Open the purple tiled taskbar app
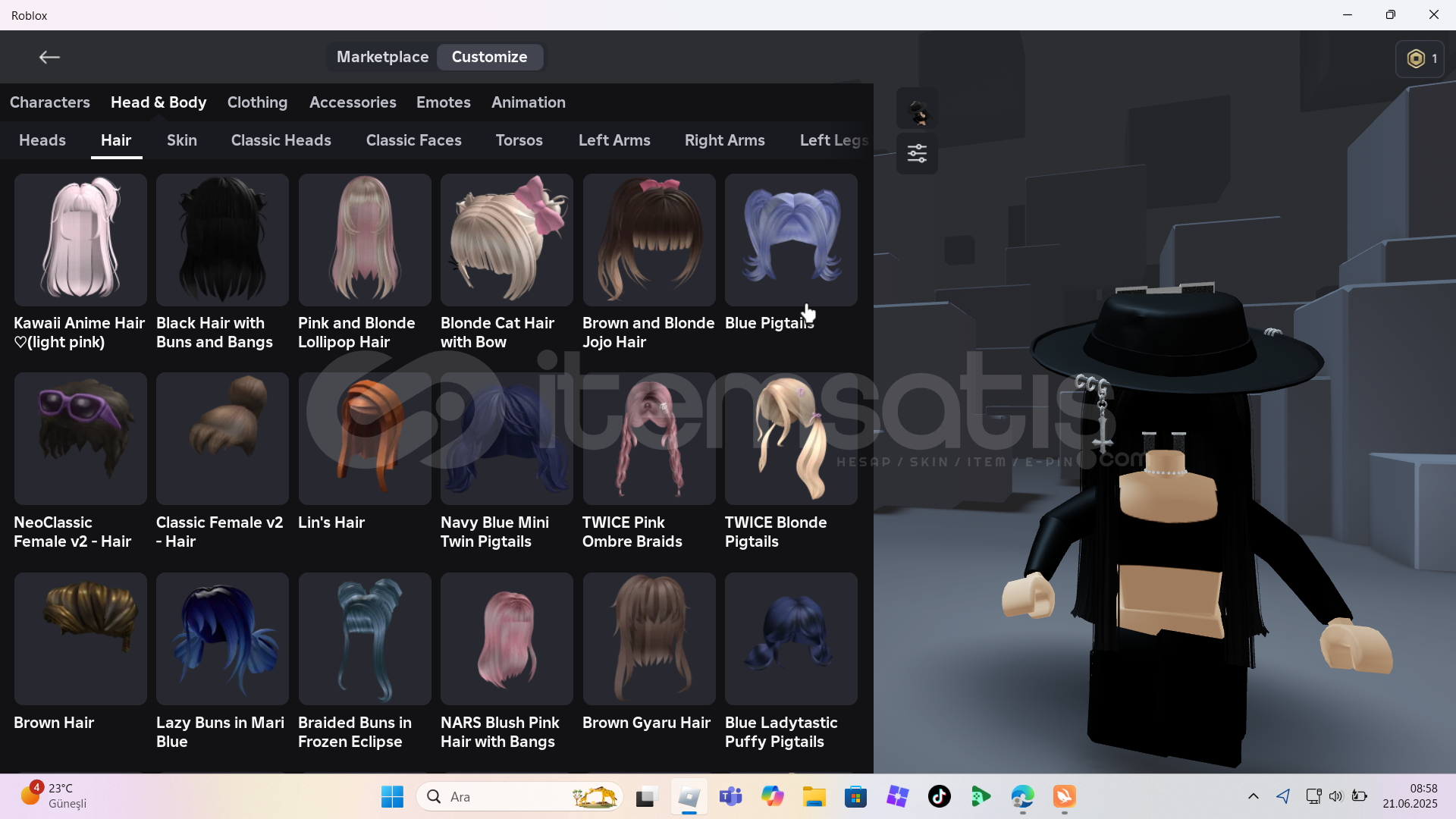1456x819 pixels. click(x=898, y=796)
